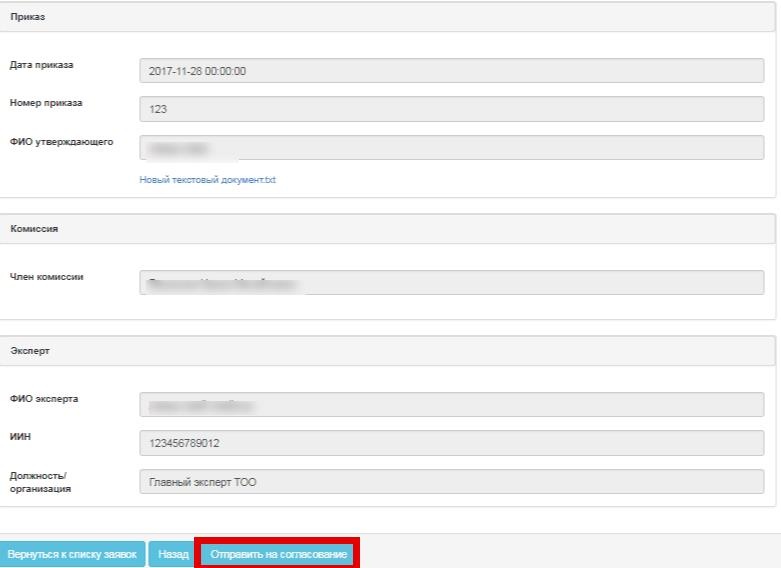Click the 'Дата приказа' label
Viewport: 781px width, 568px height.
[41, 65]
